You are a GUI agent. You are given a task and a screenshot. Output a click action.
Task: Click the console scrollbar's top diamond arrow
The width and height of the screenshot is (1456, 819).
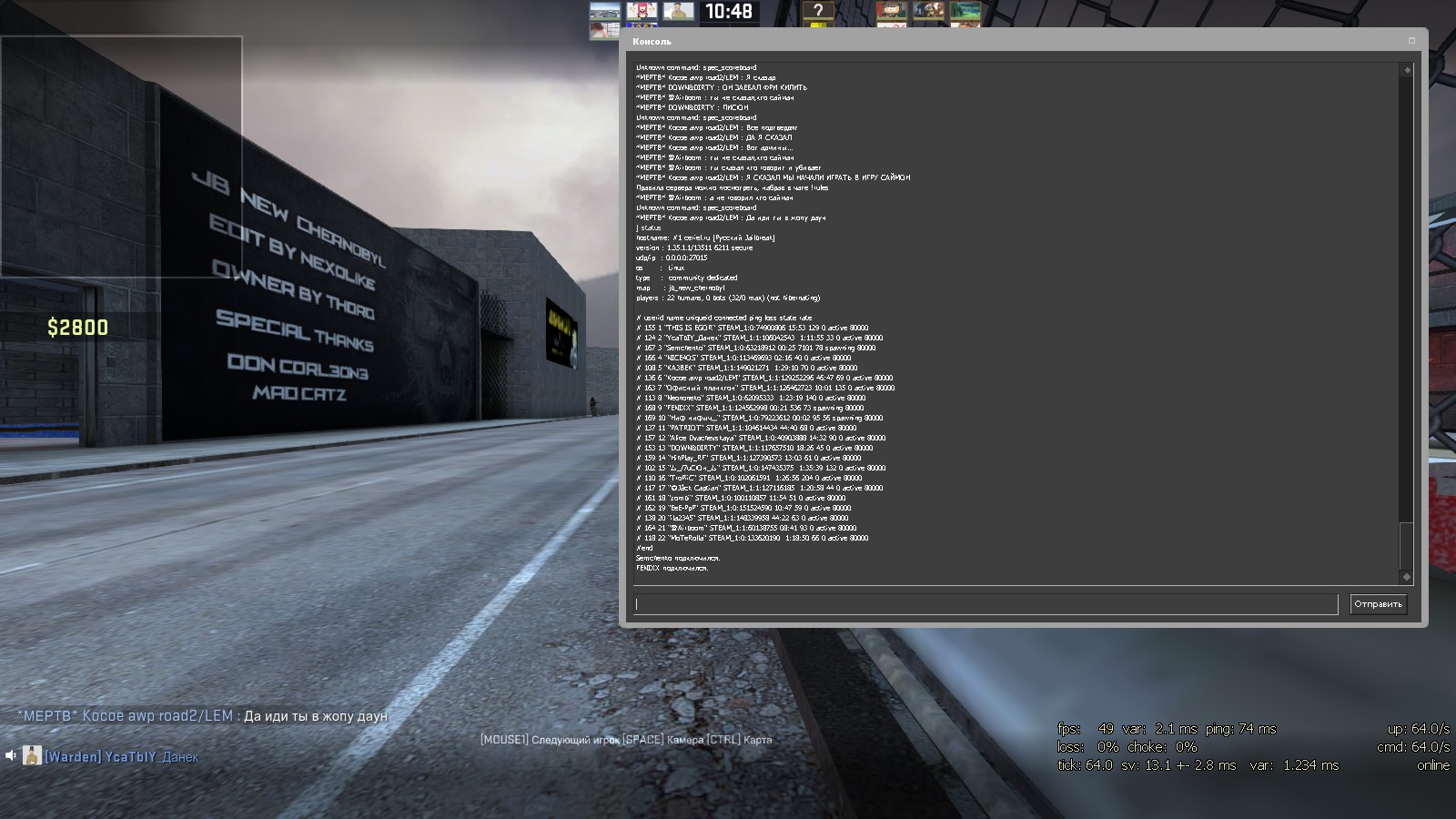tap(1407, 70)
